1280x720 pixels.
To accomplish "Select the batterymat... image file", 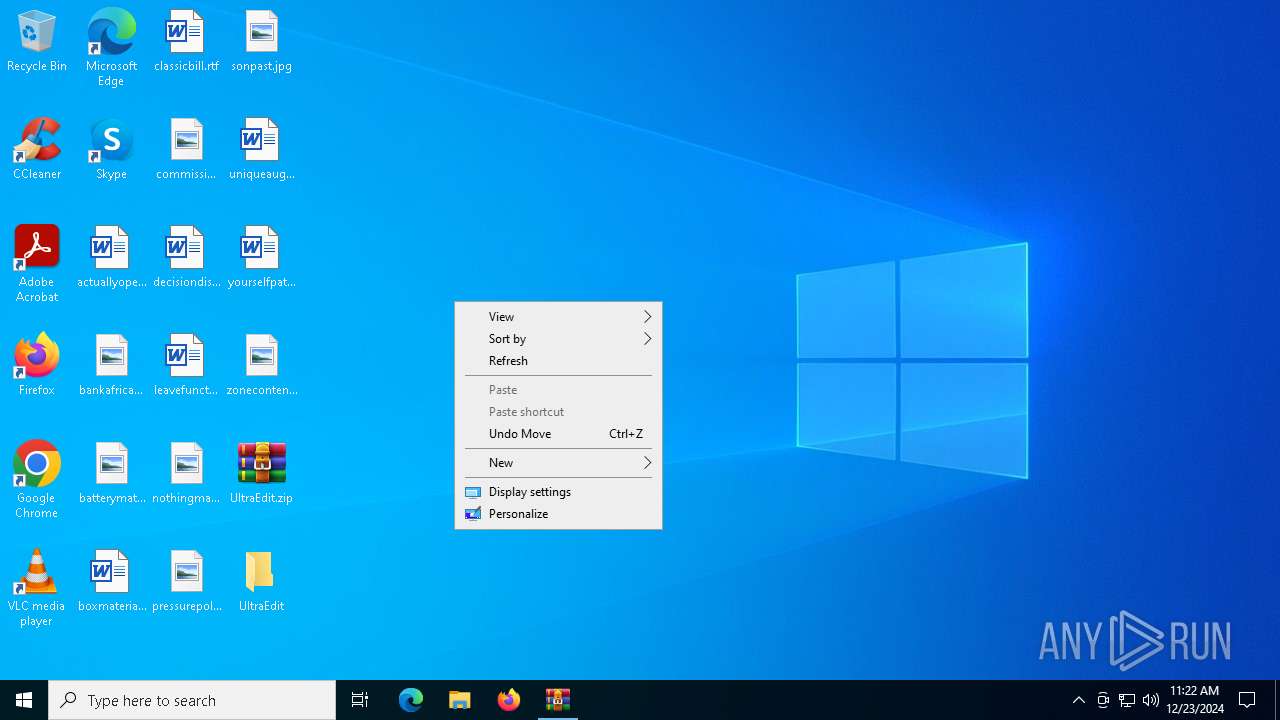I will (x=111, y=474).
